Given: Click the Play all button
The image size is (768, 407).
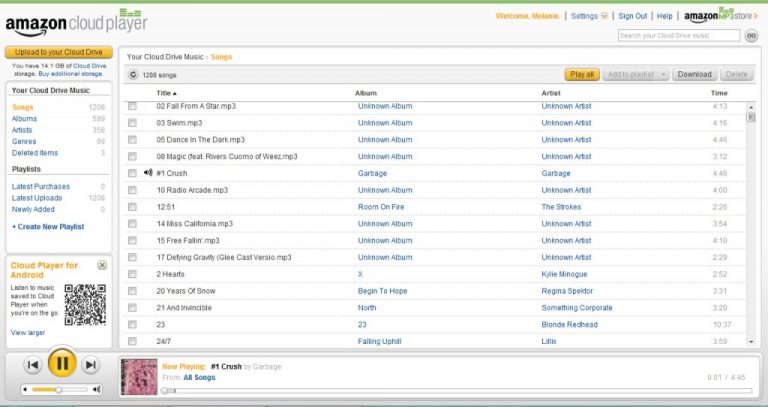Looking at the screenshot, I should 582,74.
